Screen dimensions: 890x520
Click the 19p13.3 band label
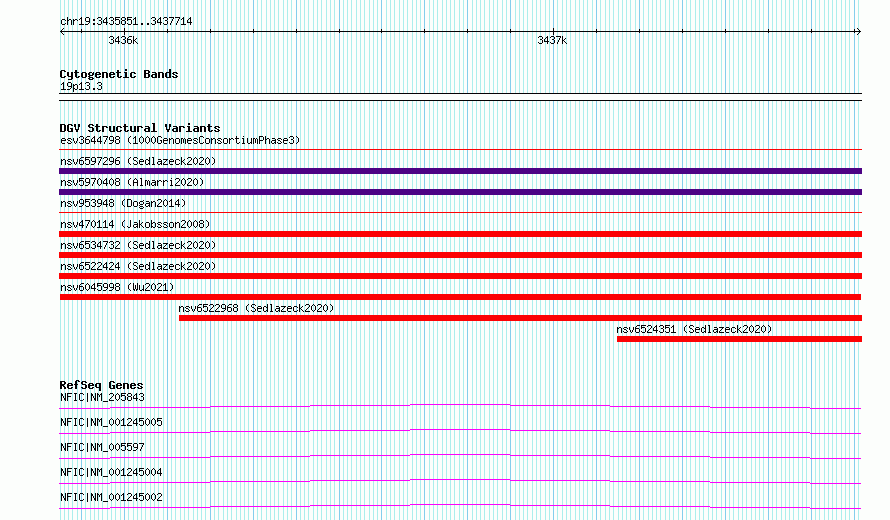tap(81, 86)
